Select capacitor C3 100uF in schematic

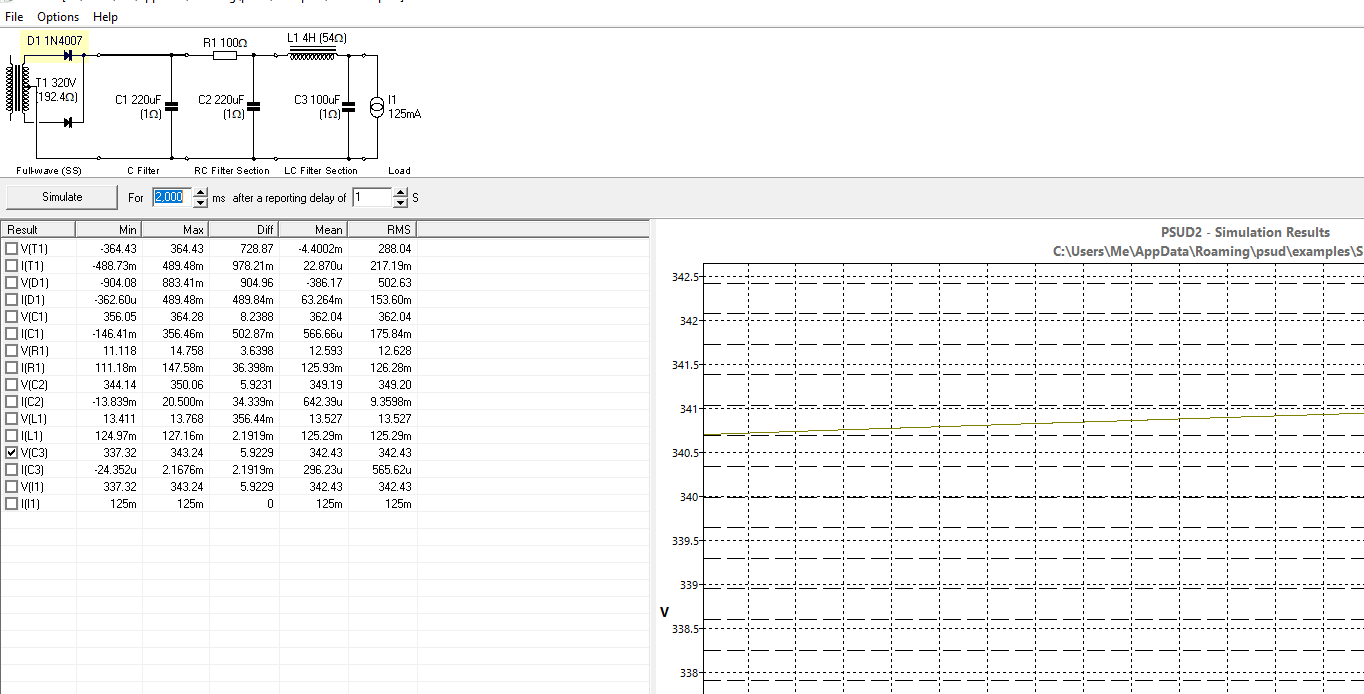[x=348, y=106]
